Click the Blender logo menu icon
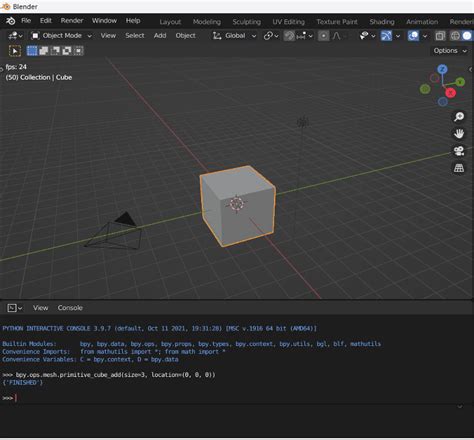The width and height of the screenshot is (474, 440). click(x=11, y=21)
